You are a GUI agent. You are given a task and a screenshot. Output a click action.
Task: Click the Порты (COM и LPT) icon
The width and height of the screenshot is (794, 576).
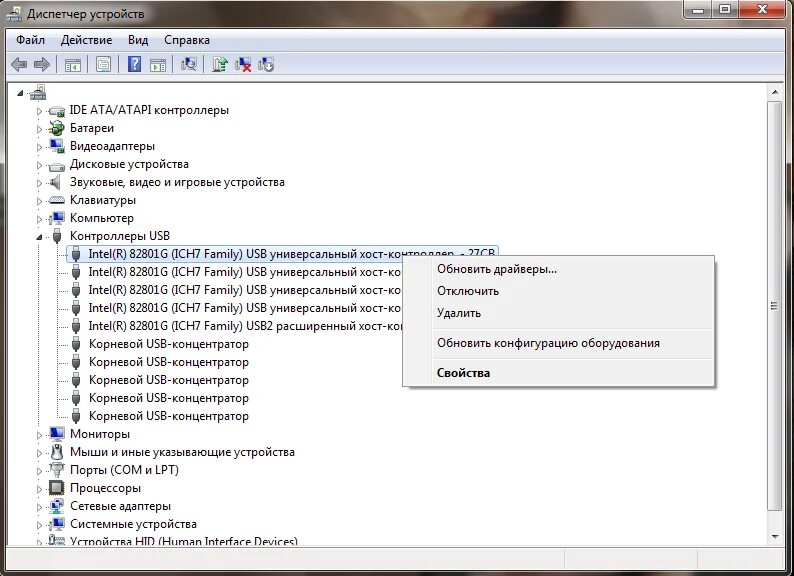point(57,470)
